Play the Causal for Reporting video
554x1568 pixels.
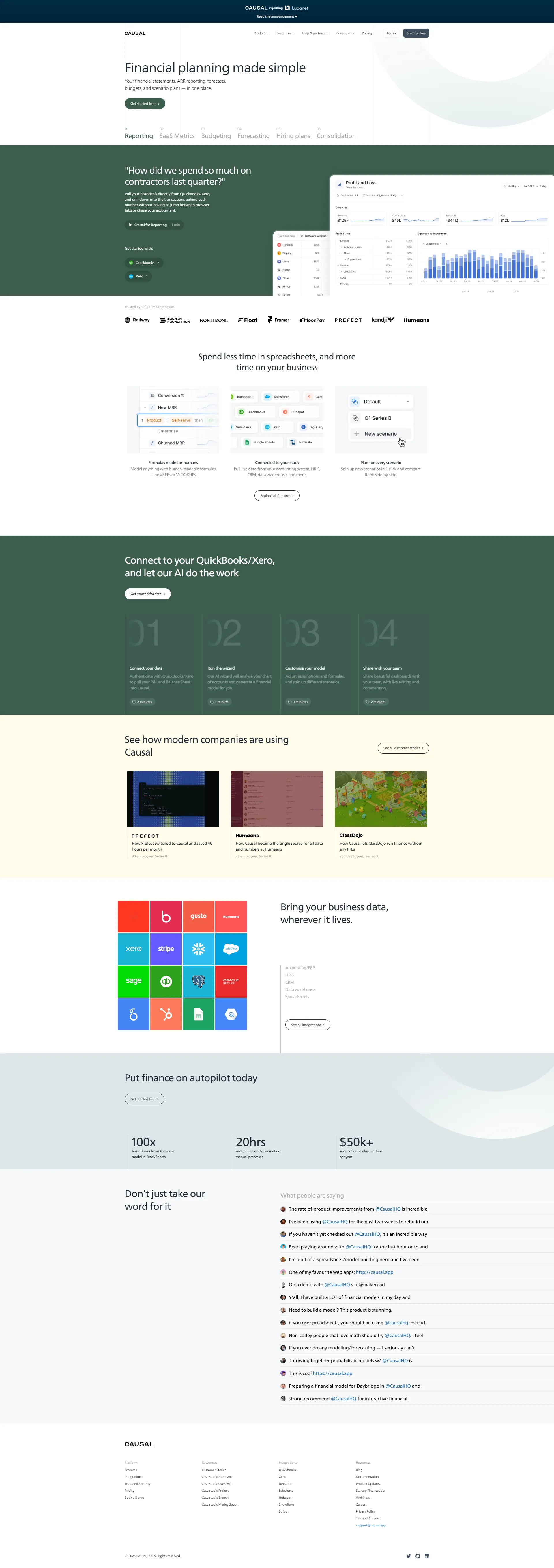click(154, 225)
